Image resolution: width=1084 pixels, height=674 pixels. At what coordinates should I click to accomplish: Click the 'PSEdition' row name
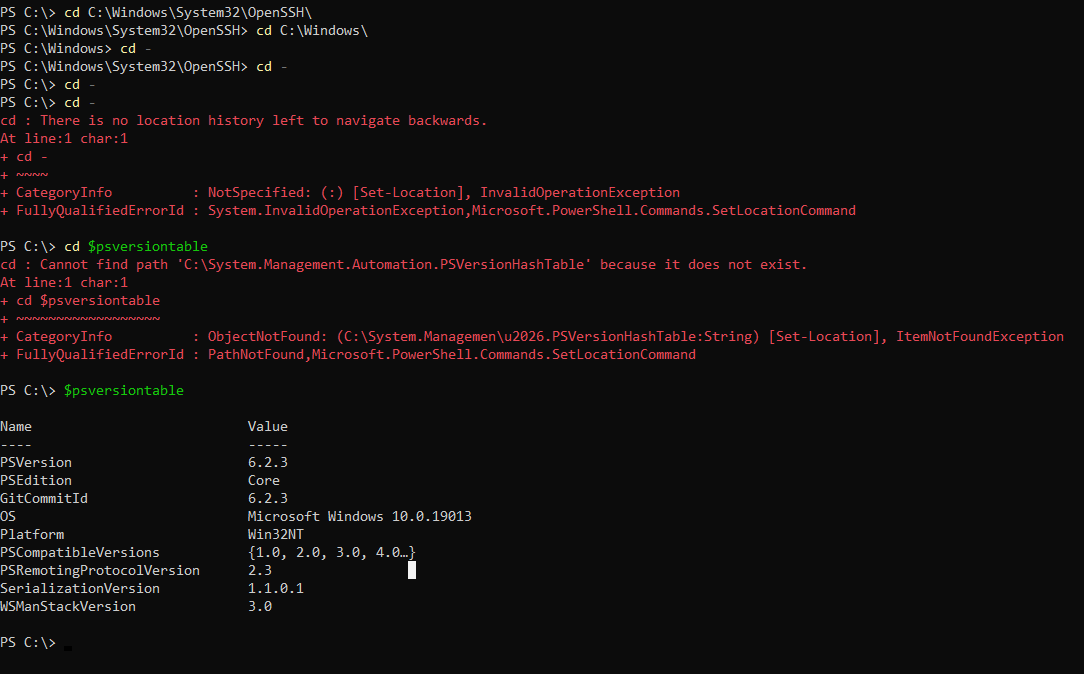(36, 480)
